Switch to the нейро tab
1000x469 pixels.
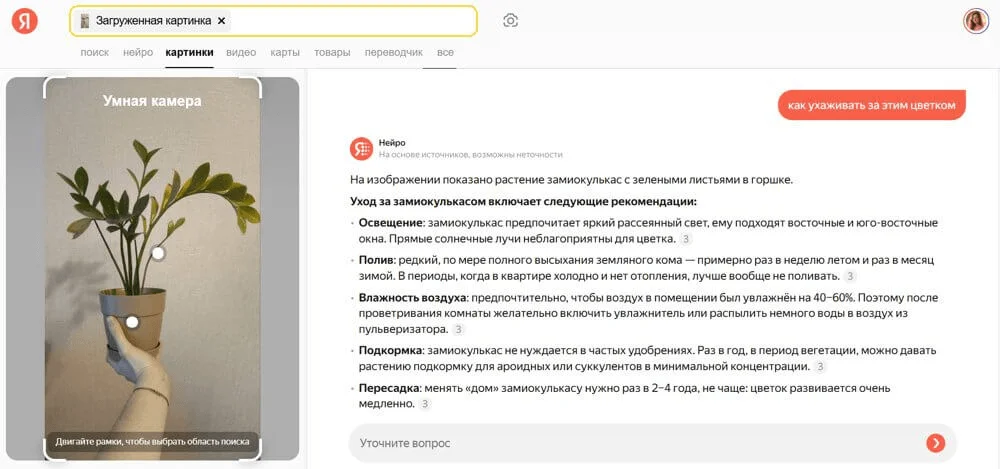[138, 52]
